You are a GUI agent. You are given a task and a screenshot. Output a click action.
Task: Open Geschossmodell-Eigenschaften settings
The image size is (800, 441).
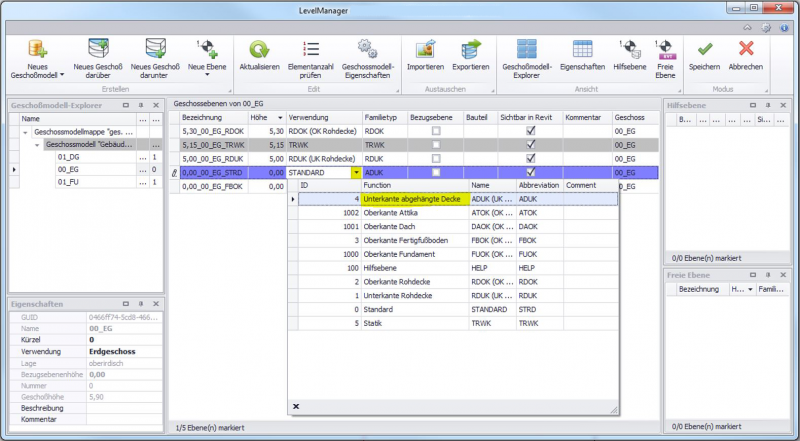pos(367,48)
